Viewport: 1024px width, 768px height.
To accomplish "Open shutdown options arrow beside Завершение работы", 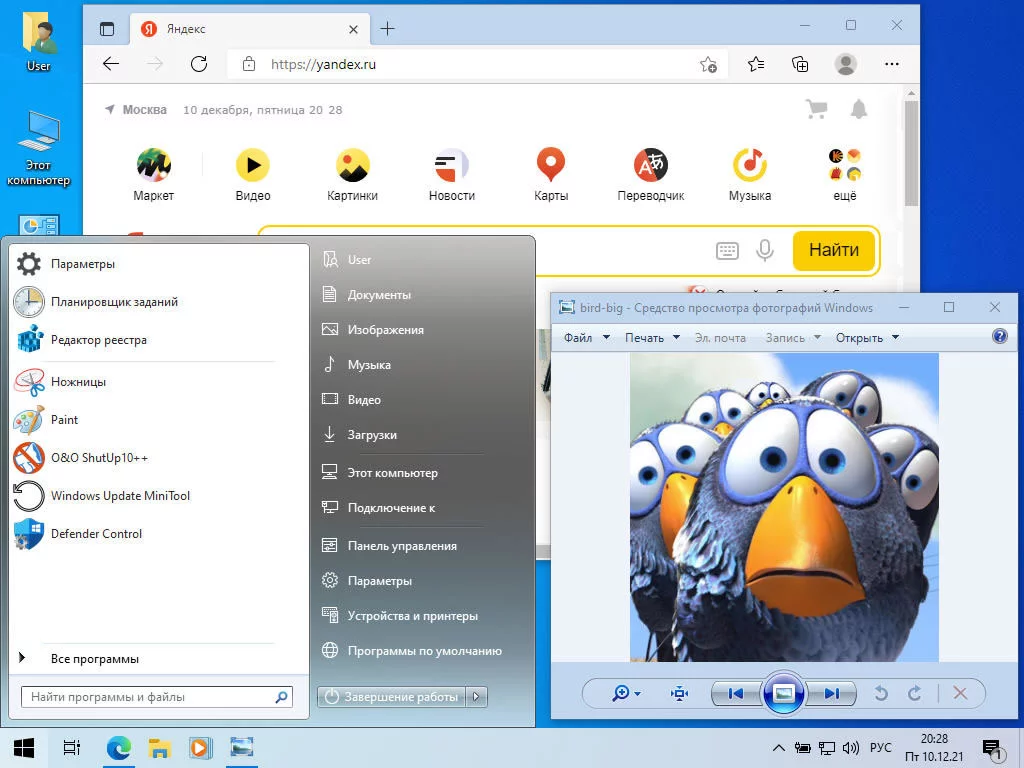I will (x=478, y=697).
